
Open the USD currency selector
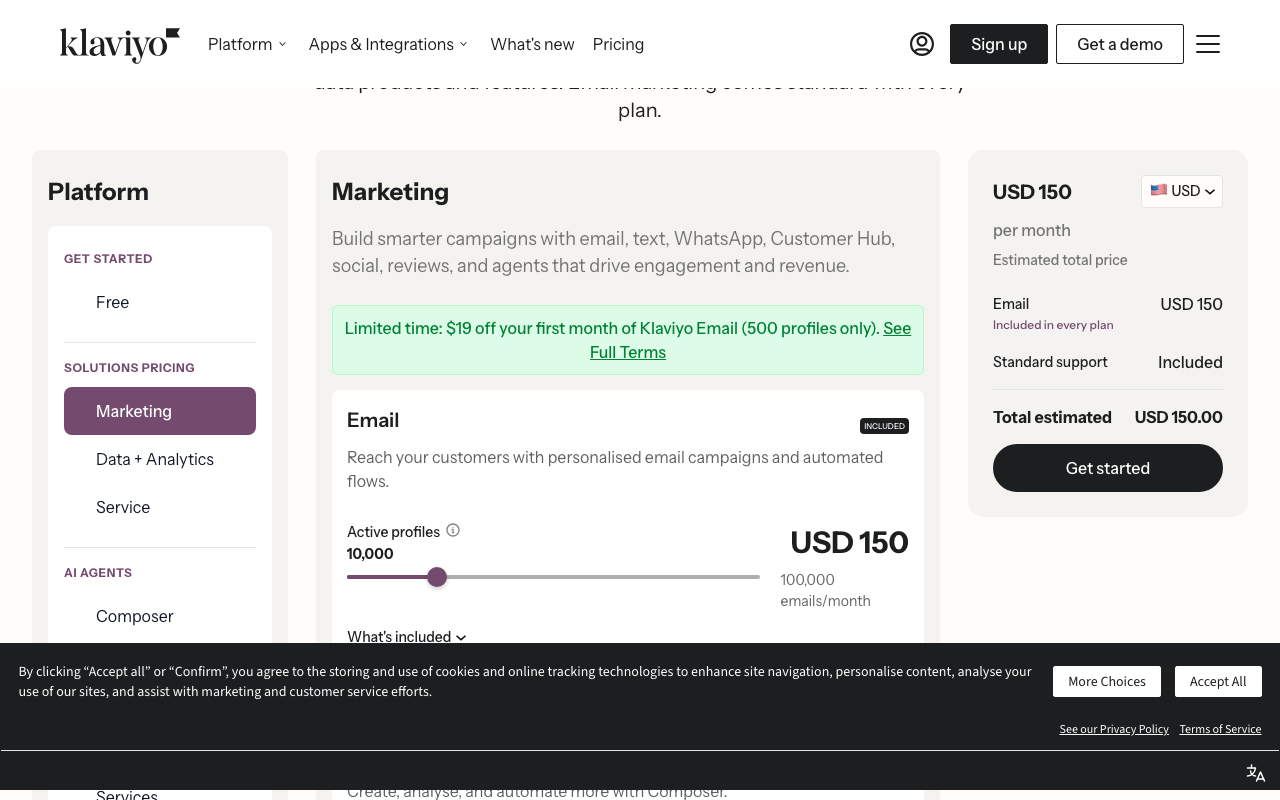[1182, 191]
